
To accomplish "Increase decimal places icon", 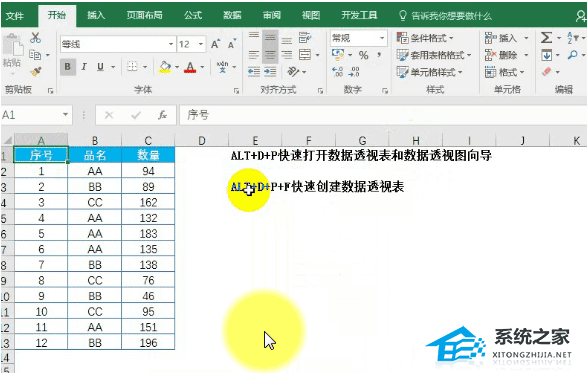I will tap(337, 72).
